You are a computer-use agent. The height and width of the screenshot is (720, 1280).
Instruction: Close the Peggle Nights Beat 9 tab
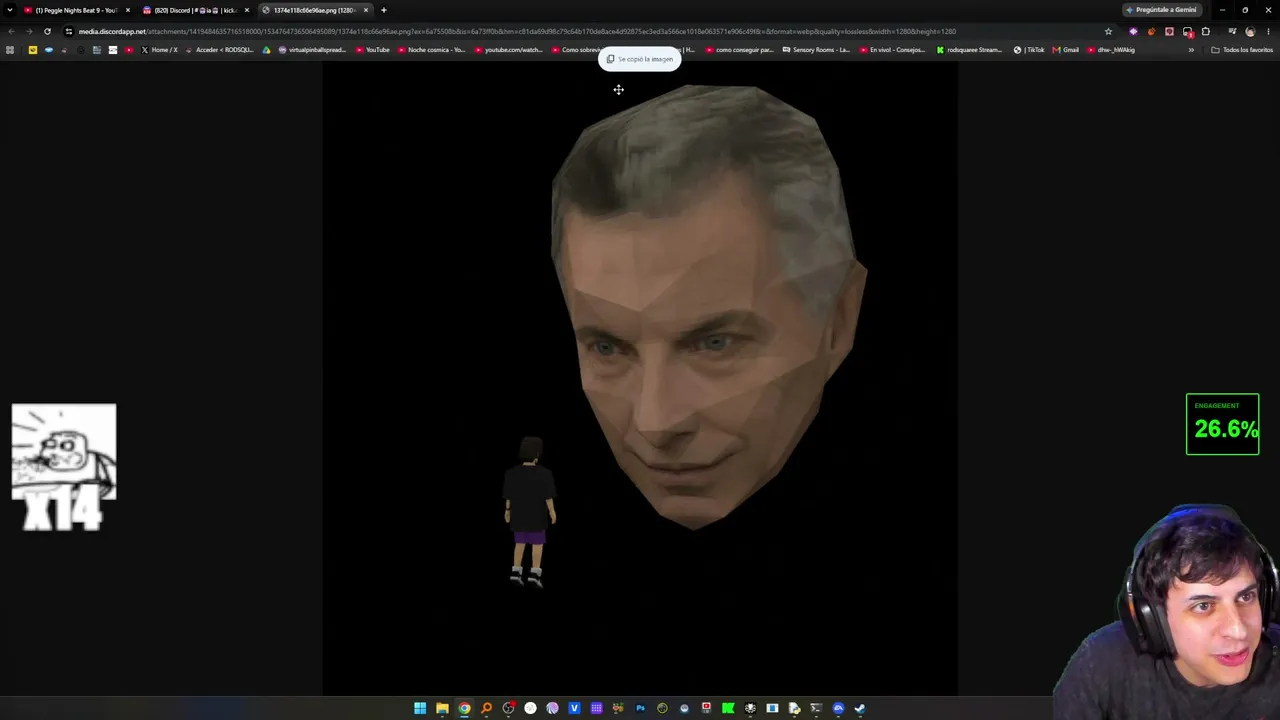128,10
